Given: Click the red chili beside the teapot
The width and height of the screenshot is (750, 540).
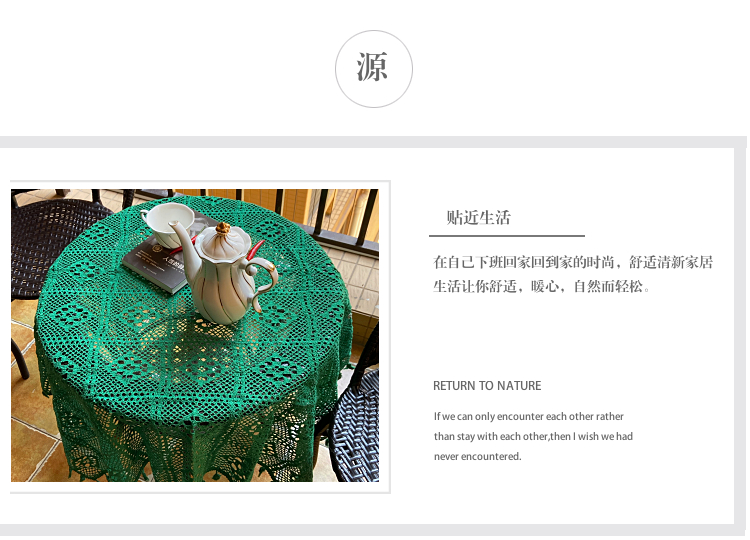Looking at the screenshot, I should [255, 250].
